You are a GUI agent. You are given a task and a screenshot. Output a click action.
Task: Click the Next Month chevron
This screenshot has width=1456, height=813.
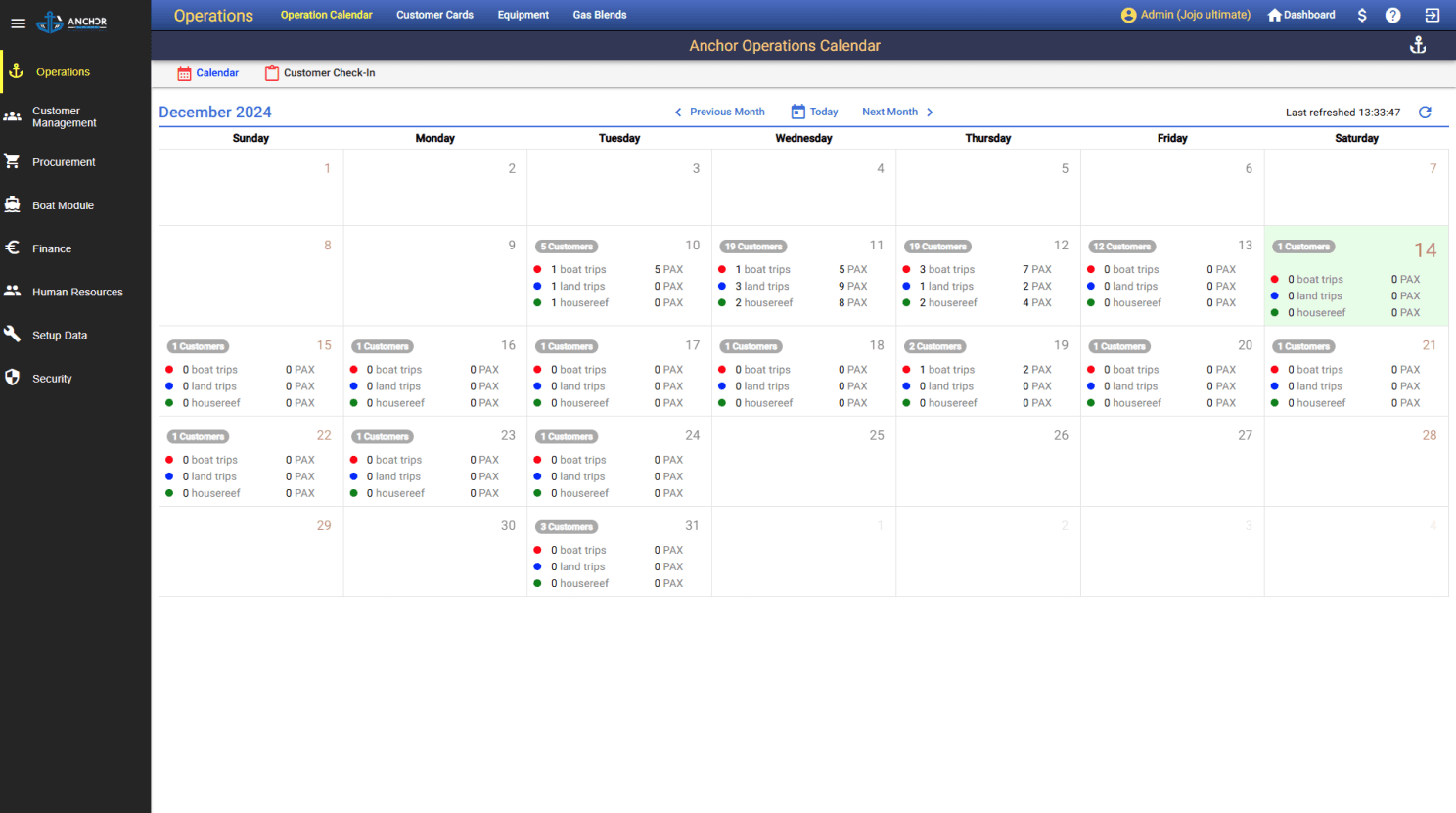tap(929, 112)
